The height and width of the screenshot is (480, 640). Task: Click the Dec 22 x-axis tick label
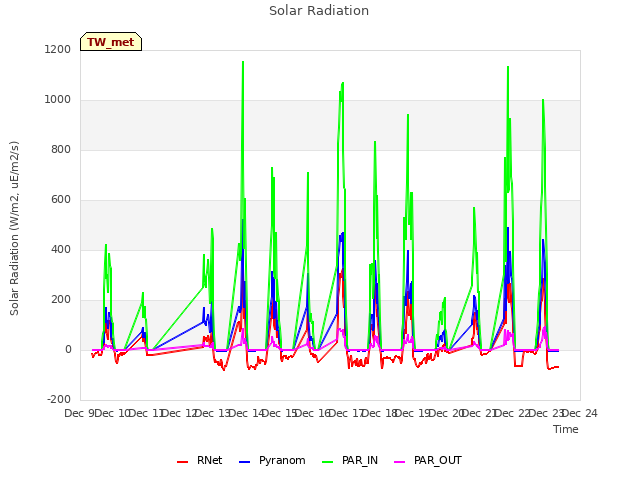pyautogui.click(x=513, y=413)
